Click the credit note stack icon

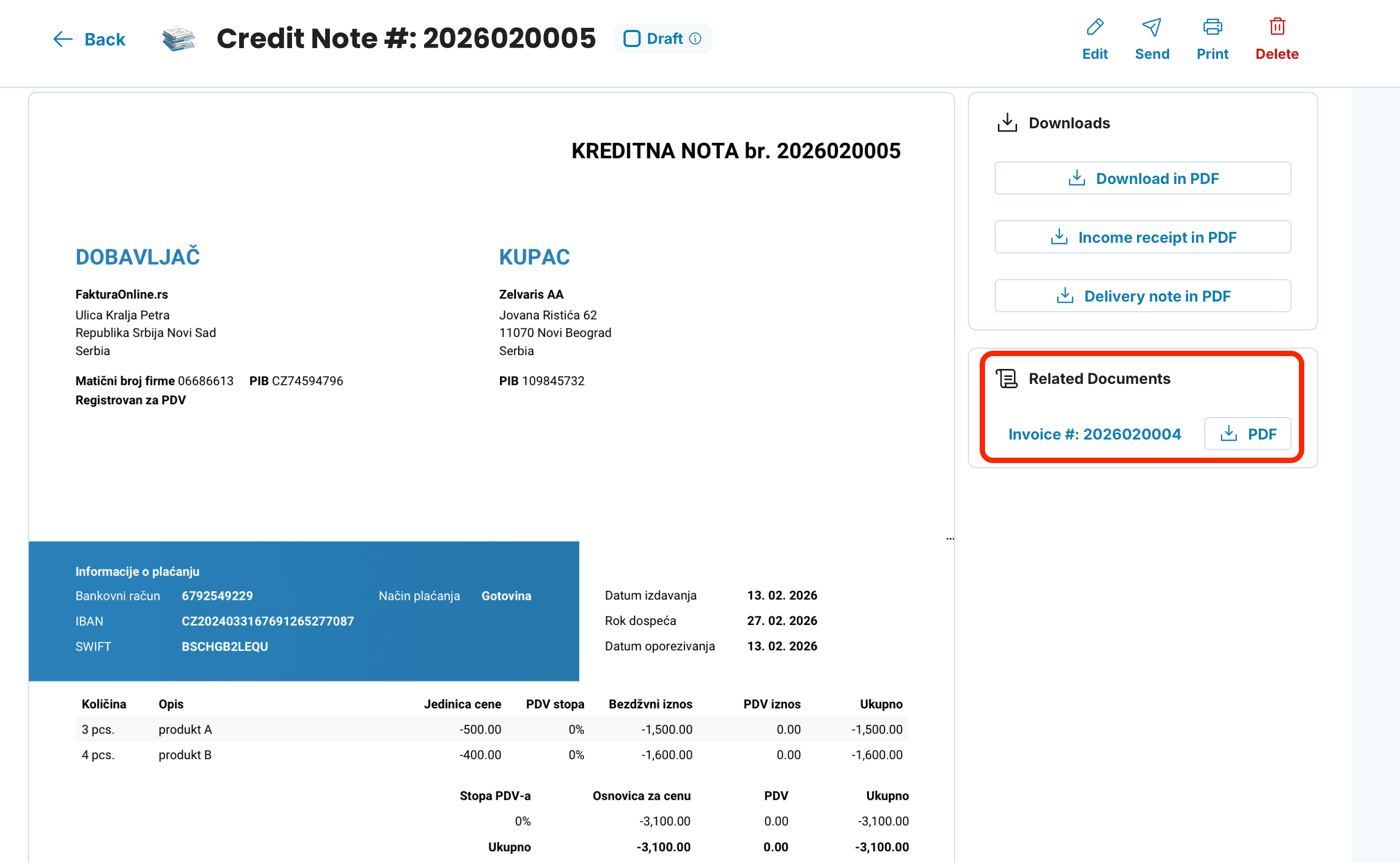point(179,39)
